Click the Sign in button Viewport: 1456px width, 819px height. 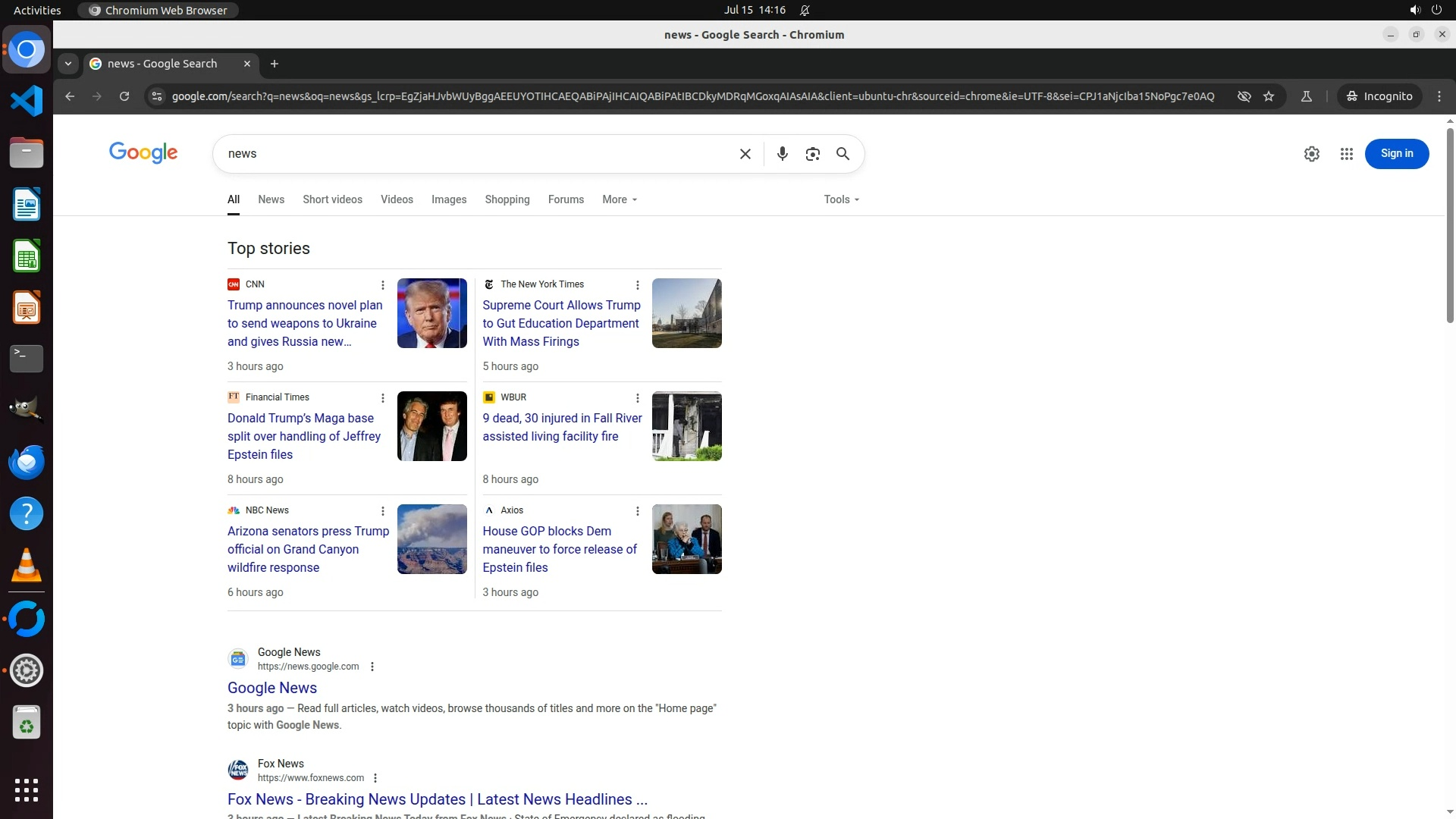(x=1396, y=153)
